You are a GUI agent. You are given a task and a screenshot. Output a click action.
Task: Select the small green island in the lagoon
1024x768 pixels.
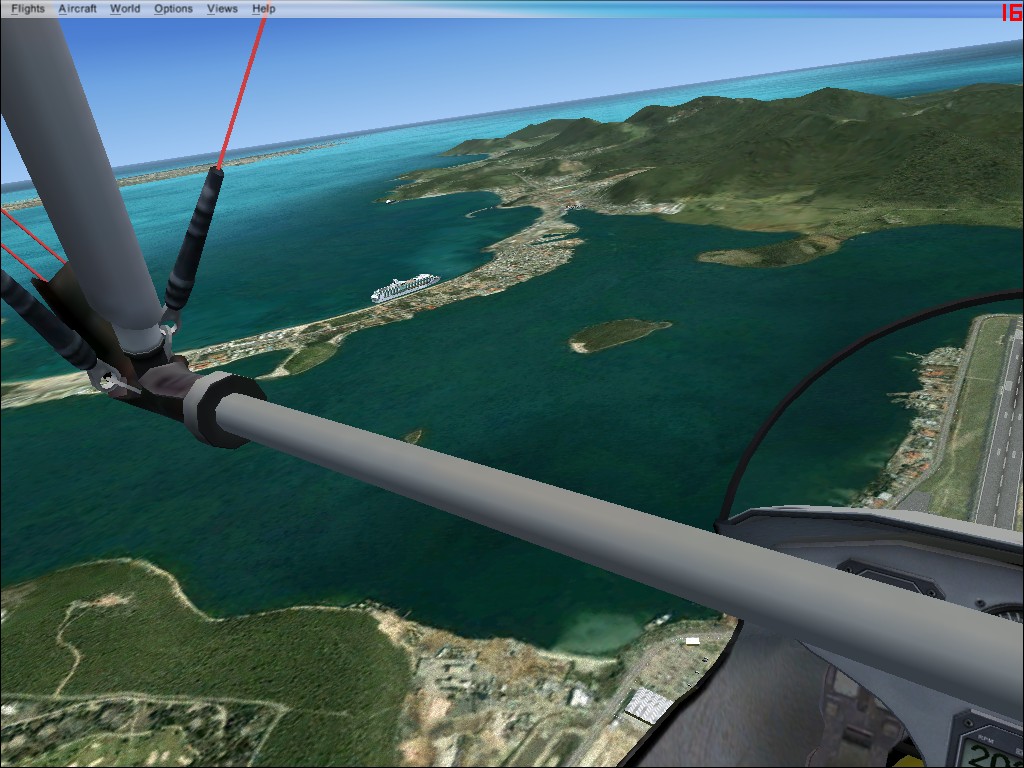click(620, 334)
